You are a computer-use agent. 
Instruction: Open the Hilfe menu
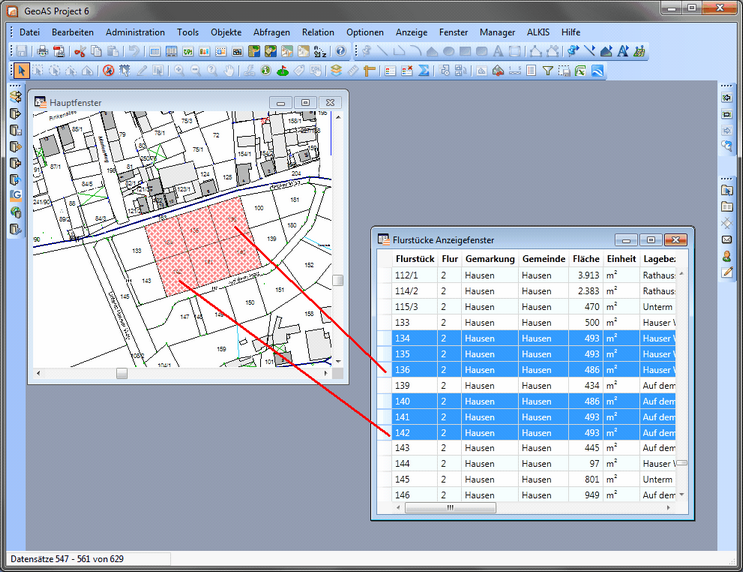coord(571,32)
